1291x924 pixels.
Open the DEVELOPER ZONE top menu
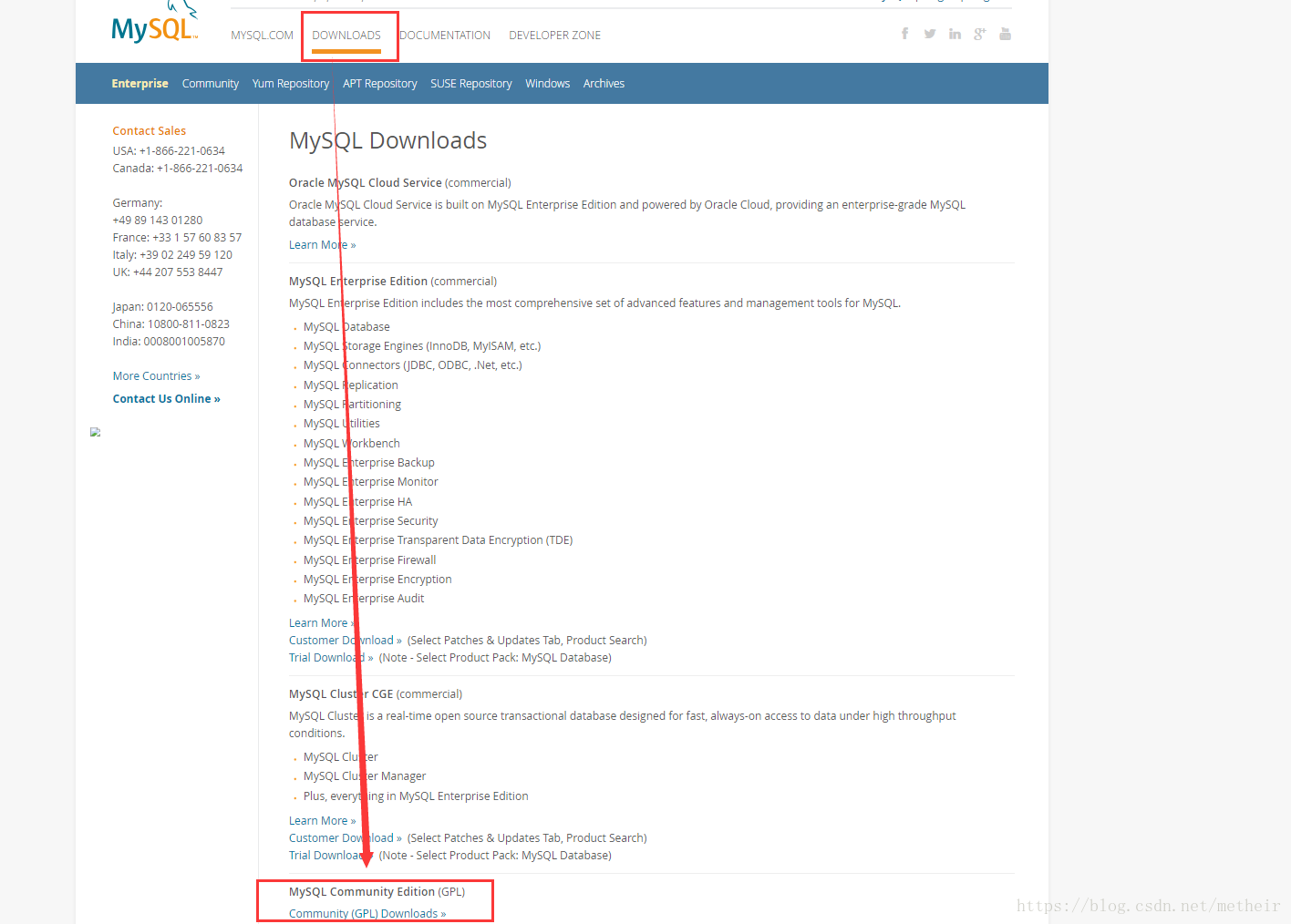(x=554, y=36)
